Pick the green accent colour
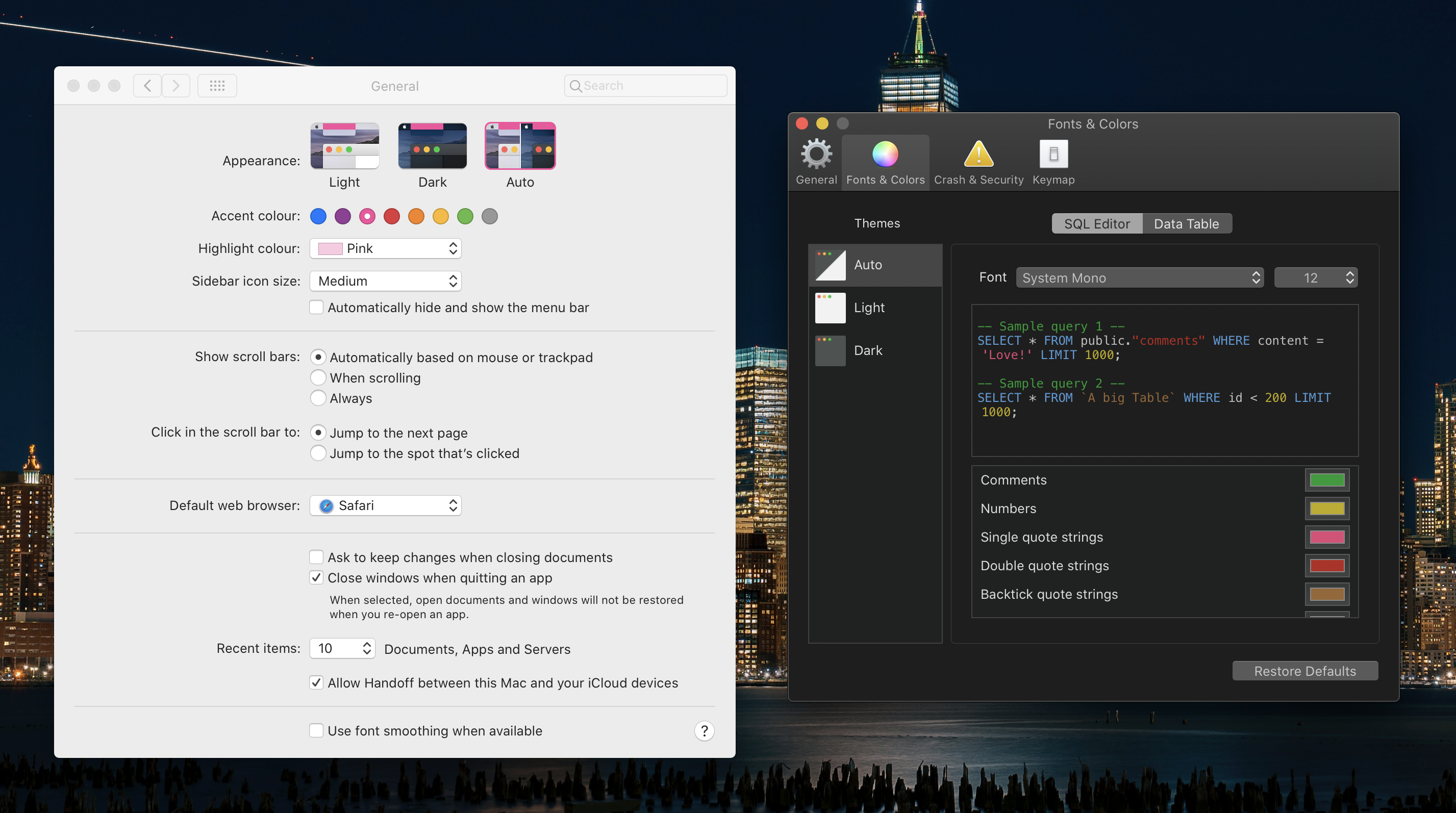Image resolution: width=1456 pixels, height=813 pixels. click(465, 216)
